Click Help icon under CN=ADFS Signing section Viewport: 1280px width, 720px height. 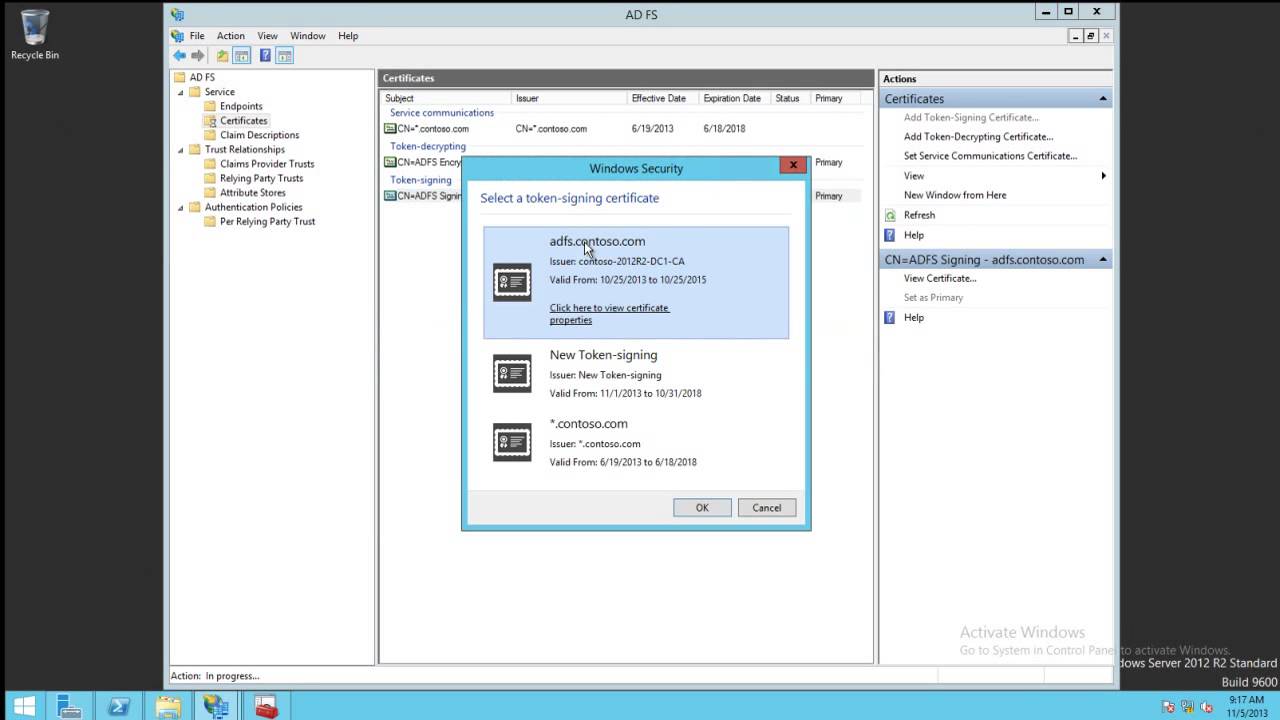point(890,317)
